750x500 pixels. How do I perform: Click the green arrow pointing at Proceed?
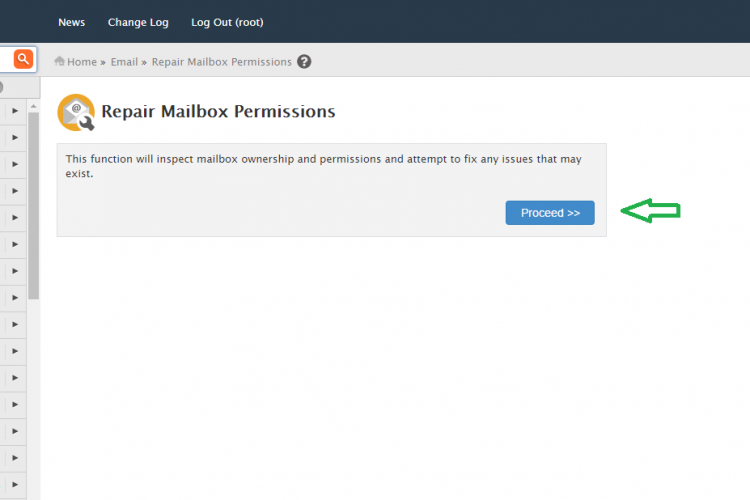point(651,211)
